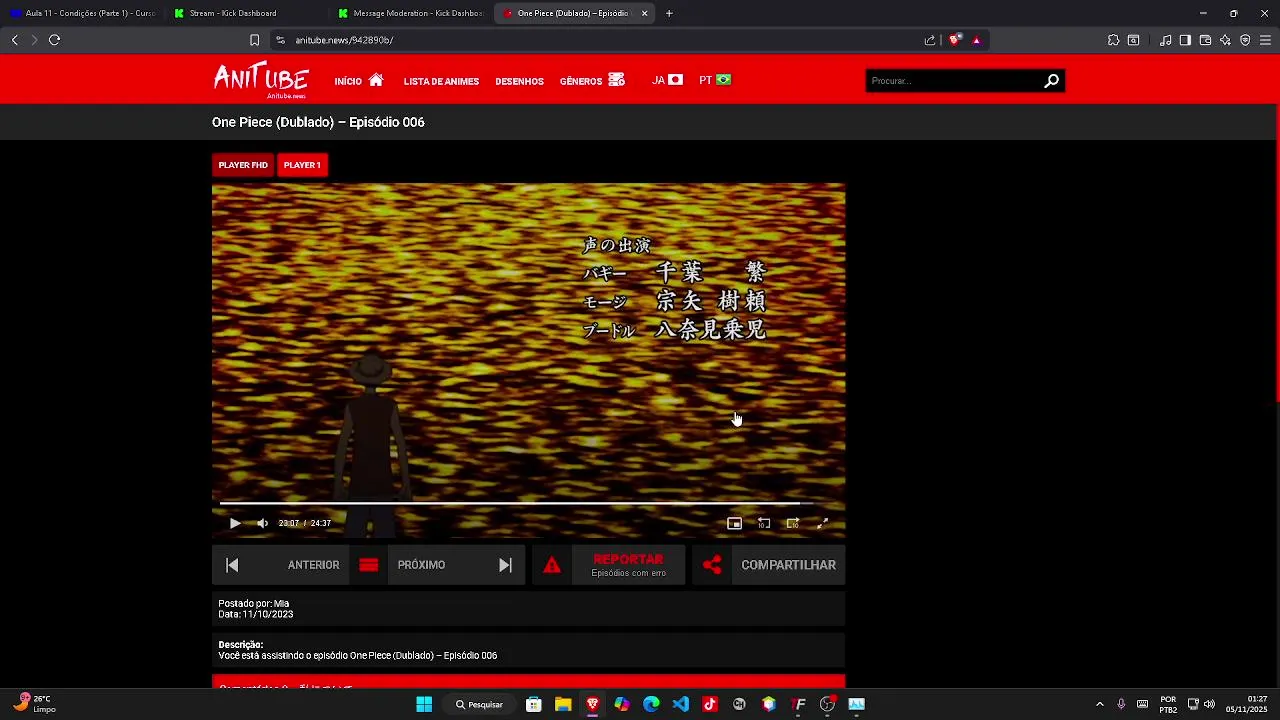Viewport: 1280px width, 720px height.
Task: Go to previous episode with ANTERIOR
Action: 281,565
